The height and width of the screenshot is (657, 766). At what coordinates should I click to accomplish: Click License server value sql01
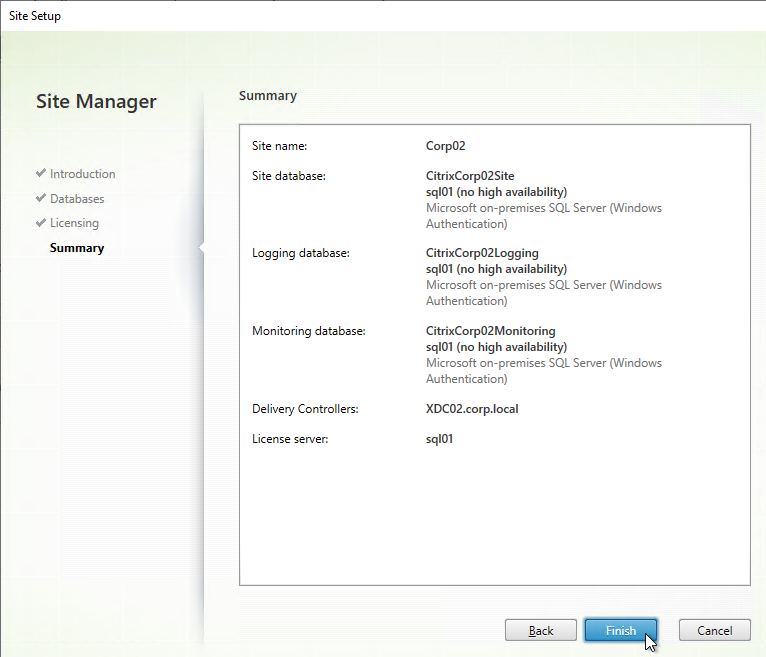click(x=439, y=439)
